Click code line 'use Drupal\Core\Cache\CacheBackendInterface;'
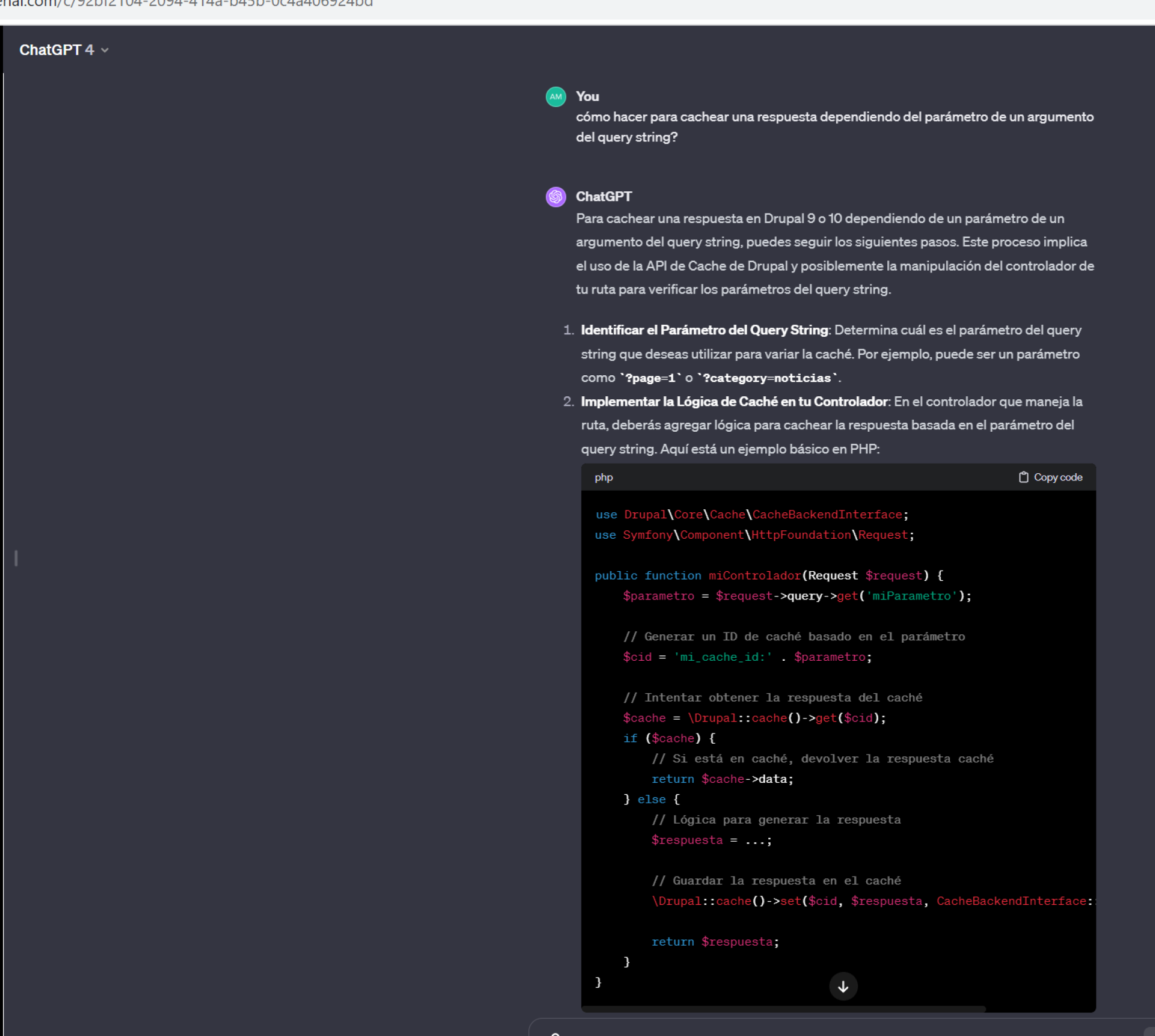This screenshot has height=1036, width=1155. pos(751,515)
